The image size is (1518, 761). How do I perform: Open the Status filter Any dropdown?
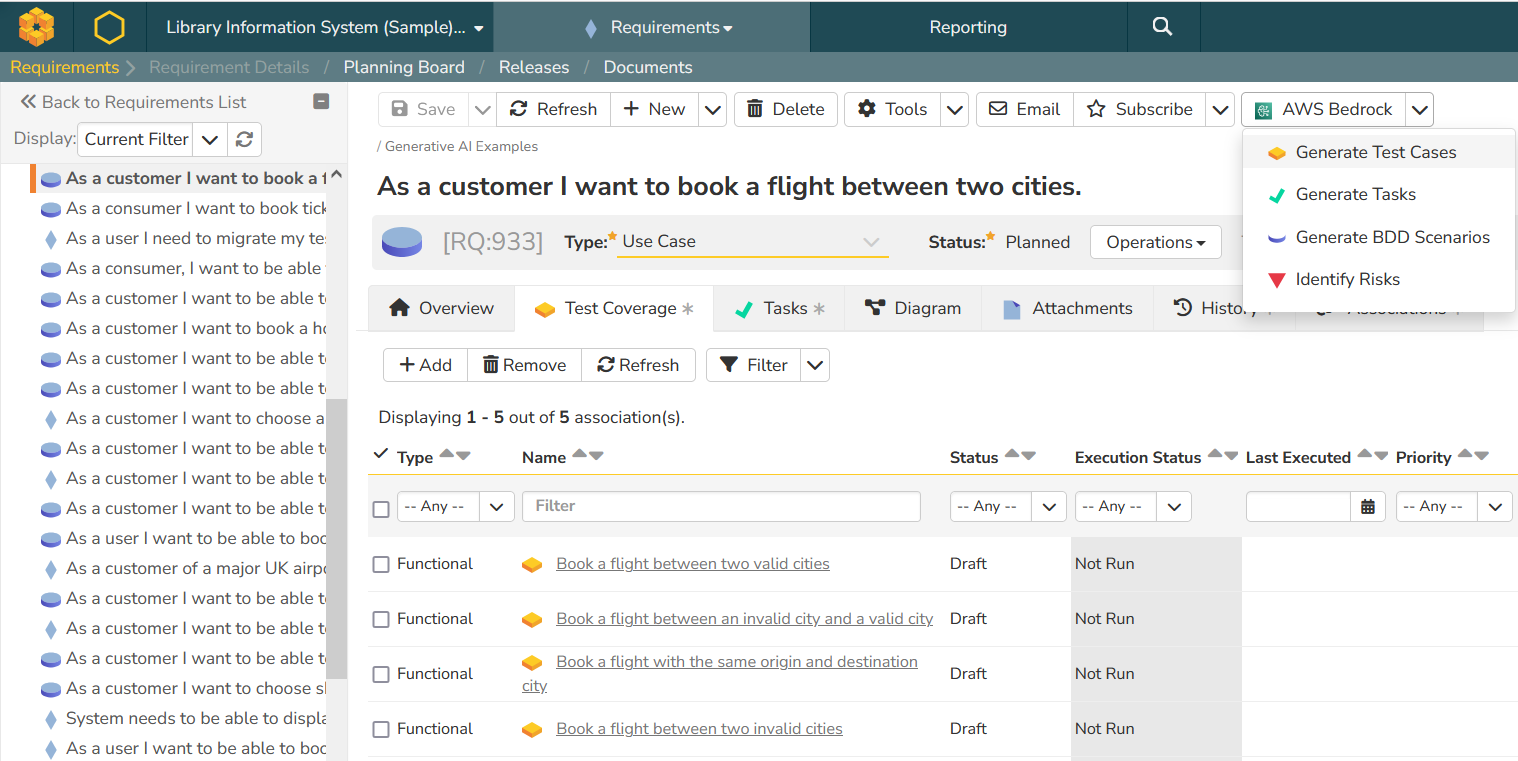pos(1006,507)
